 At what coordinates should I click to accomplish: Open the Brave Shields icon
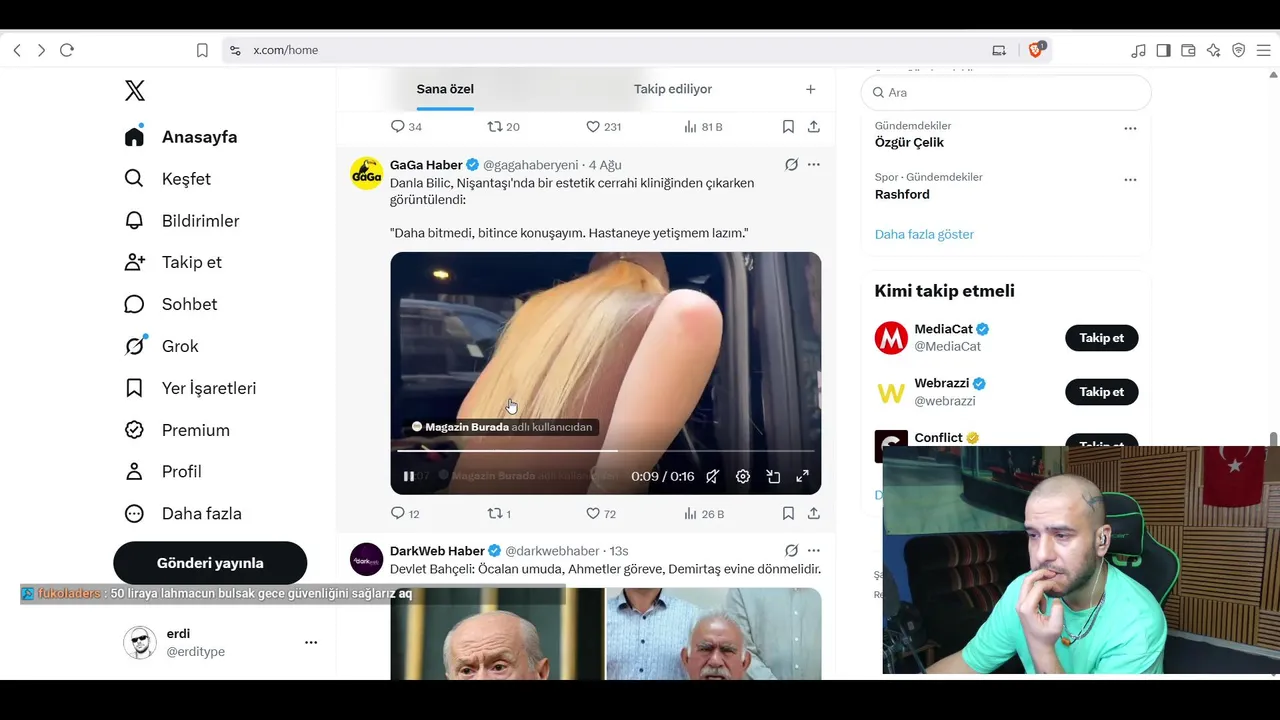1037,49
